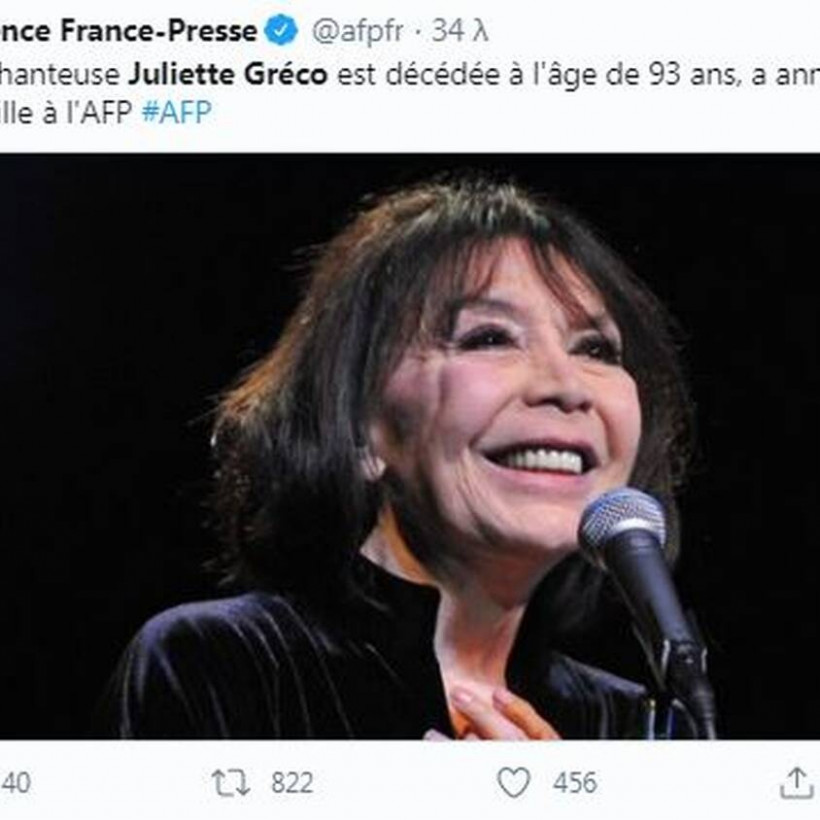This screenshot has width=820, height=820.
Task: Like the tweet with the heart icon
Action: (514, 782)
